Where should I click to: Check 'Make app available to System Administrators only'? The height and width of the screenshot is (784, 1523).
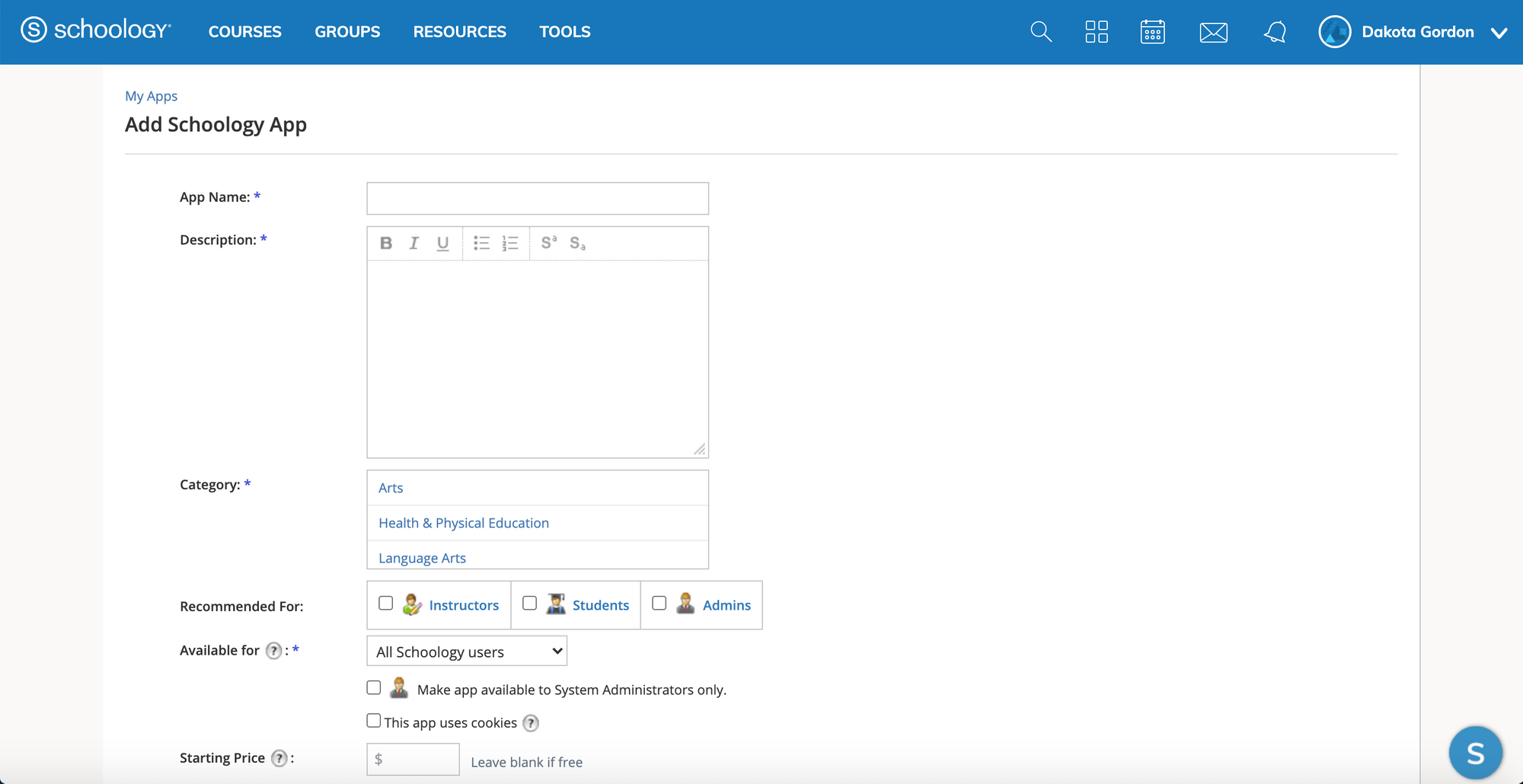(373, 687)
